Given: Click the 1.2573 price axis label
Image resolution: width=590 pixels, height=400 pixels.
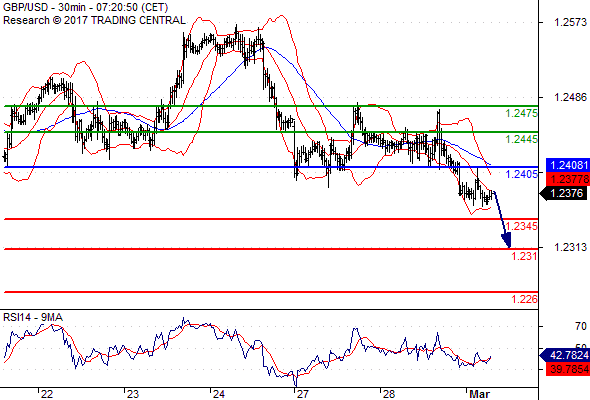Looking at the screenshot, I should [x=570, y=23].
